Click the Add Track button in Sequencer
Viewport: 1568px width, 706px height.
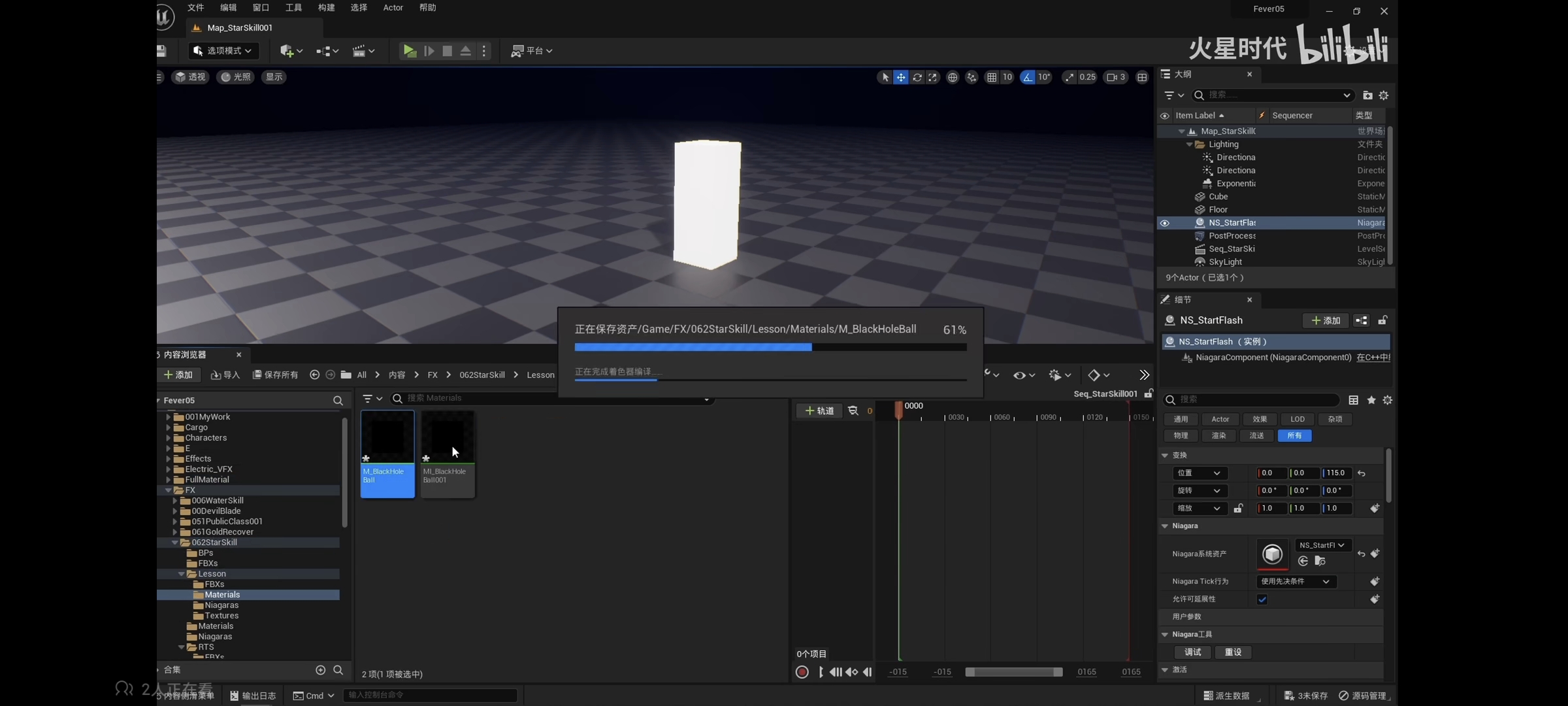pyautogui.click(x=819, y=411)
